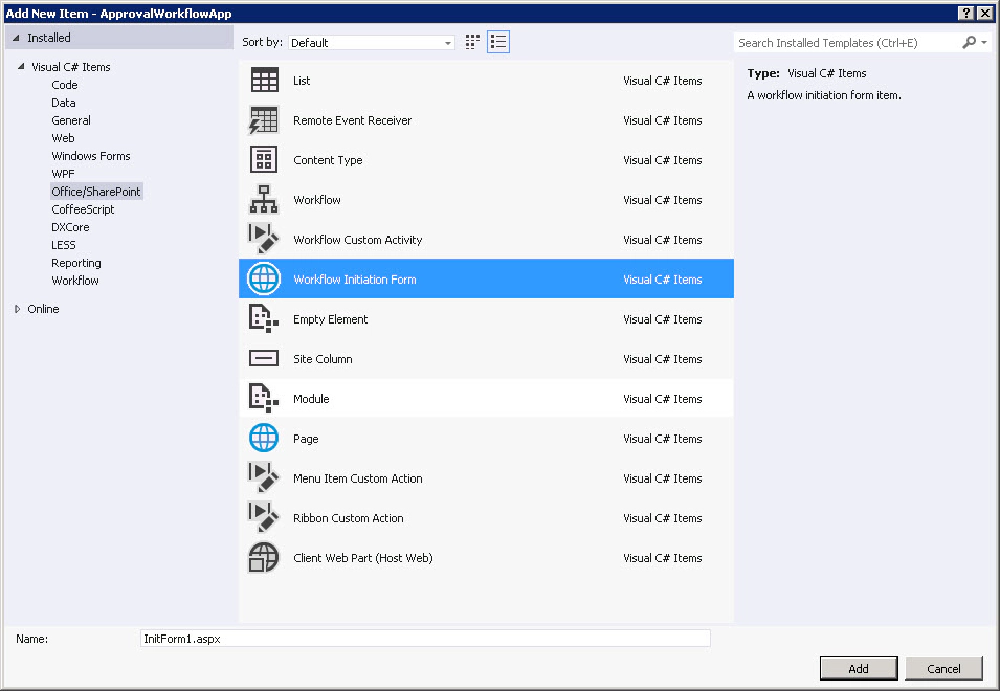Select the Menu Item Custom Action icon

click(x=263, y=478)
